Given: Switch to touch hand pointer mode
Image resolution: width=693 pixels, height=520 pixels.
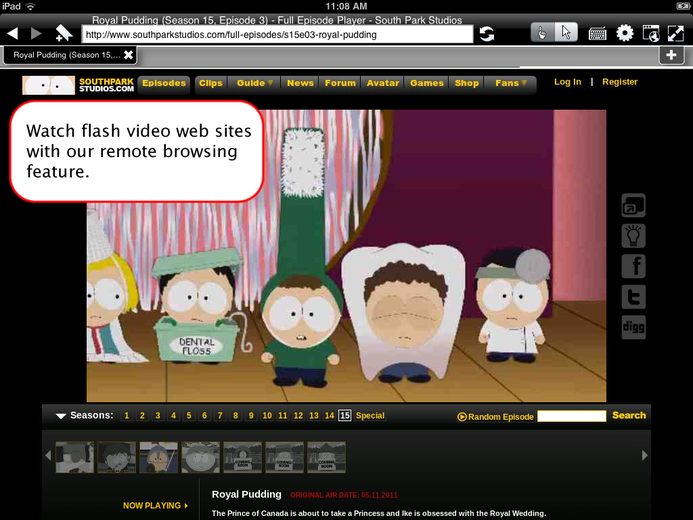Looking at the screenshot, I should pos(542,33).
